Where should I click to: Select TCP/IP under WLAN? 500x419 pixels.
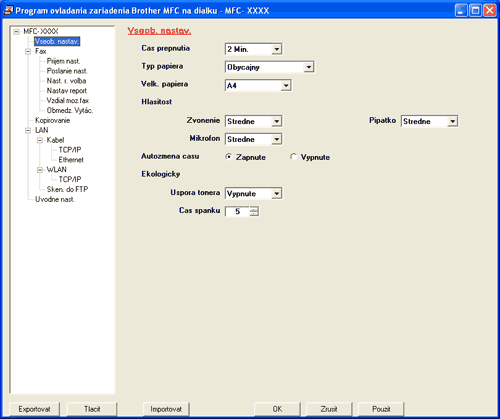click(x=70, y=179)
